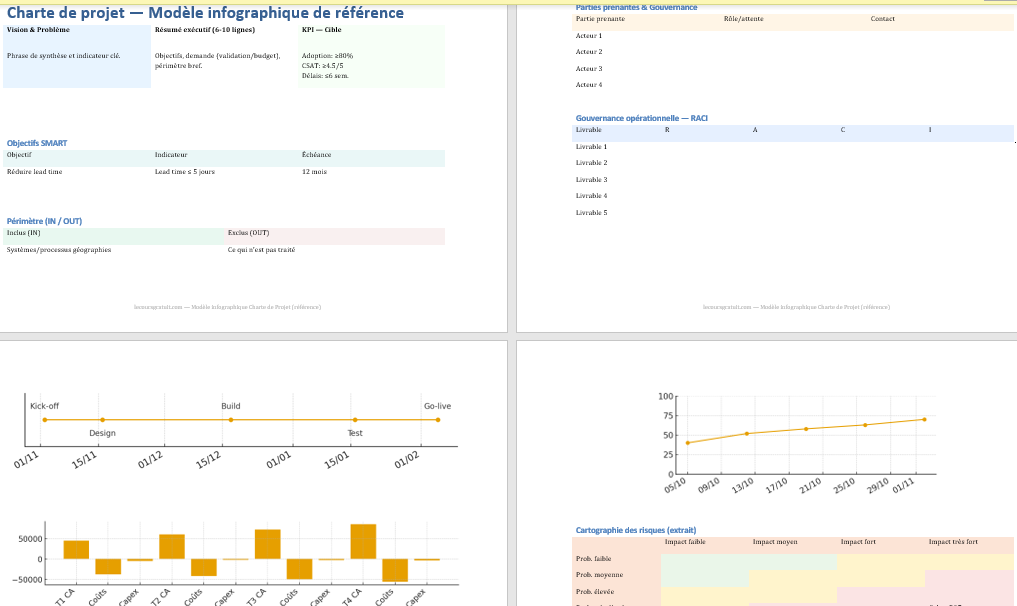1017x606 pixels.
Task: Click the T1 CA bar in the bar chart
Action: [x=76, y=549]
